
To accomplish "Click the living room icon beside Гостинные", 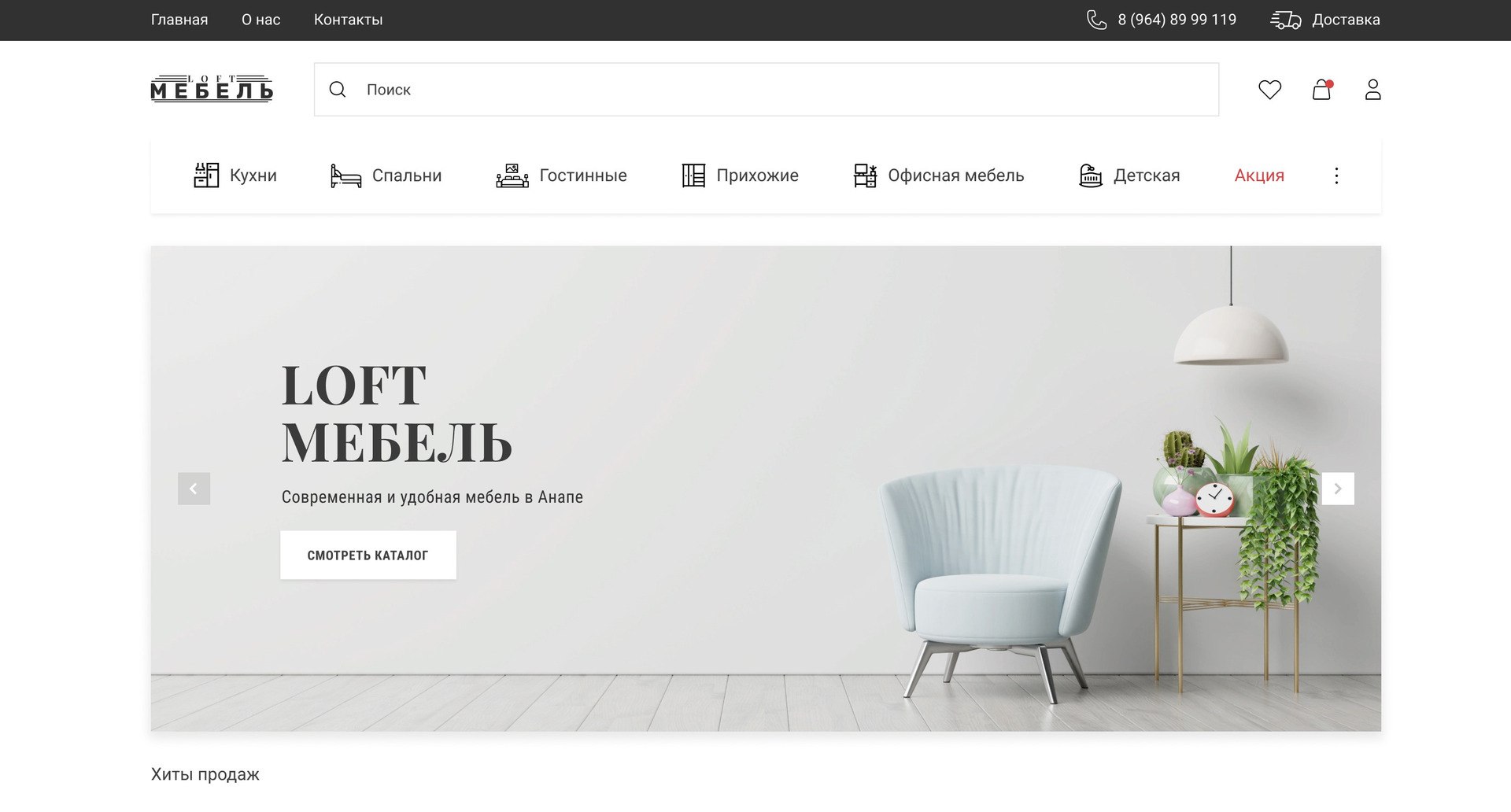I will (x=512, y=175).
